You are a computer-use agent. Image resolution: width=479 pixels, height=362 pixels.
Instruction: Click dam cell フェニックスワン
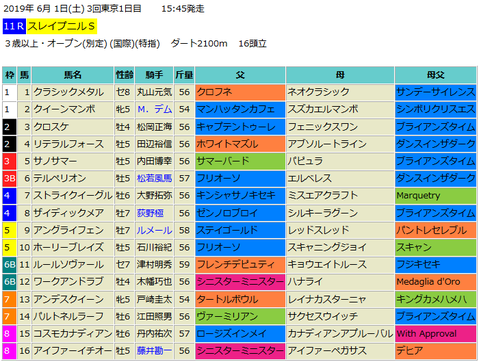(x=340, y=127)
